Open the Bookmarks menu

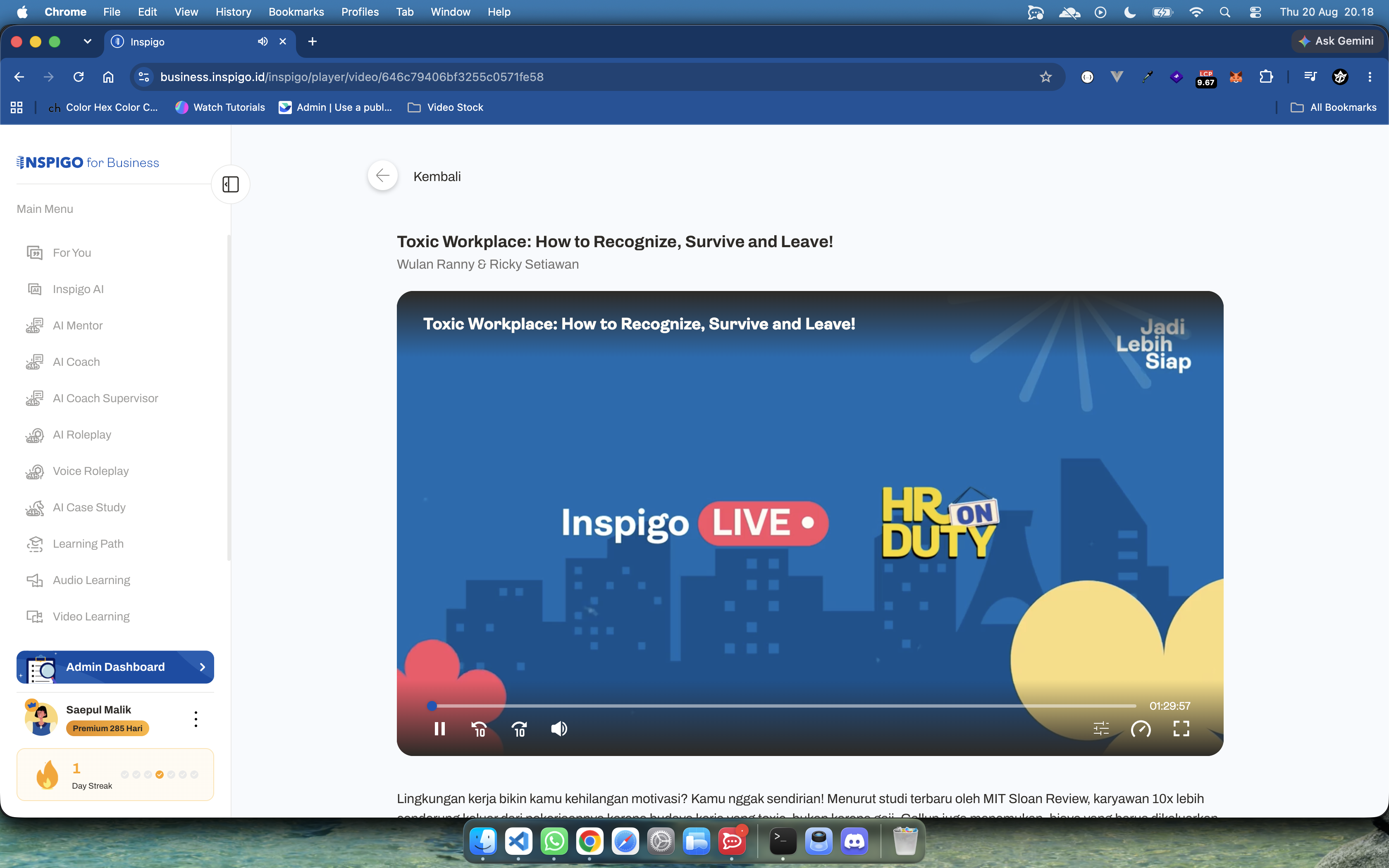tap(296, 12)
